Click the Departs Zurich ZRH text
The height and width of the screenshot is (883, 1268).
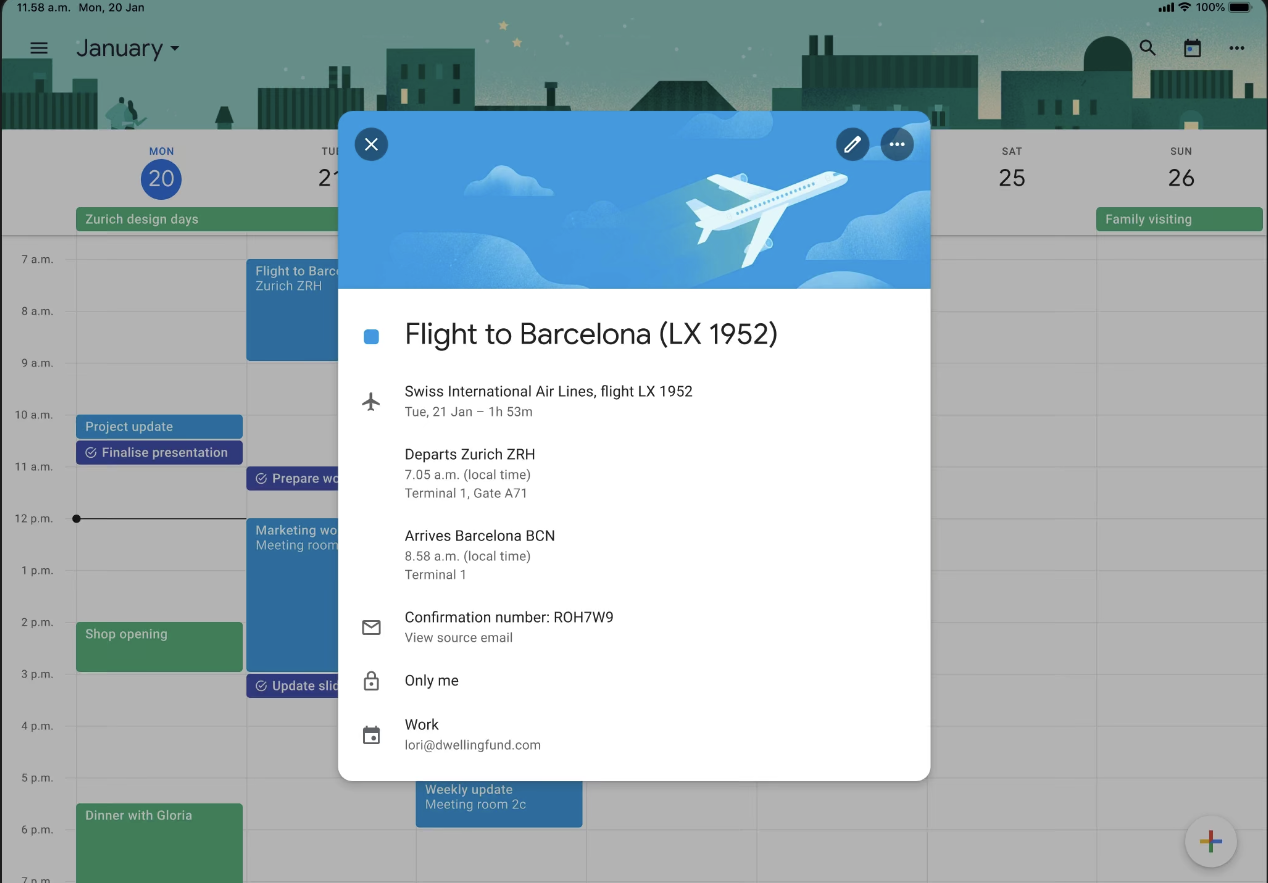(470, 454)
